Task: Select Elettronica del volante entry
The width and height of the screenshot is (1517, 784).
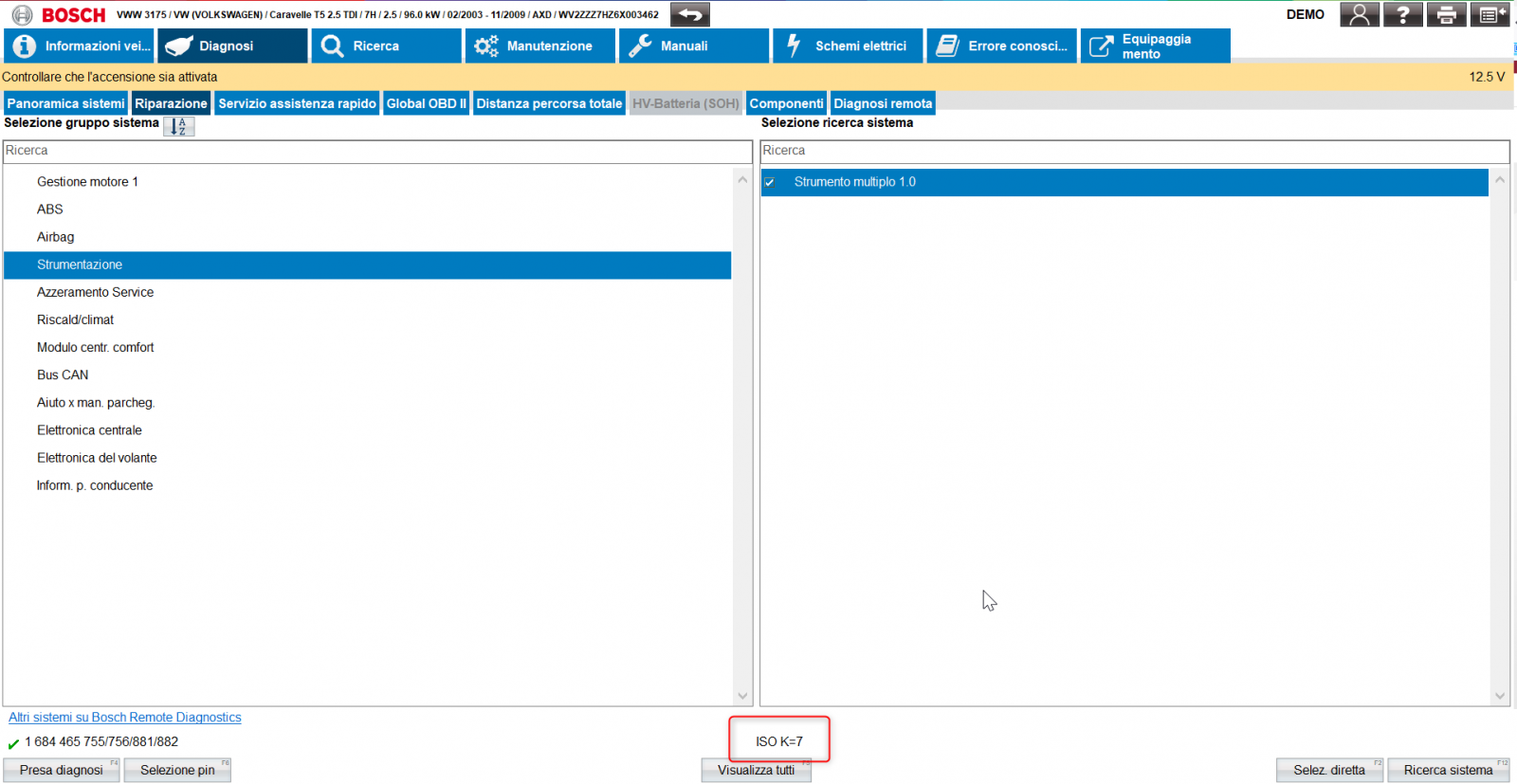Action: click(97, 458)
